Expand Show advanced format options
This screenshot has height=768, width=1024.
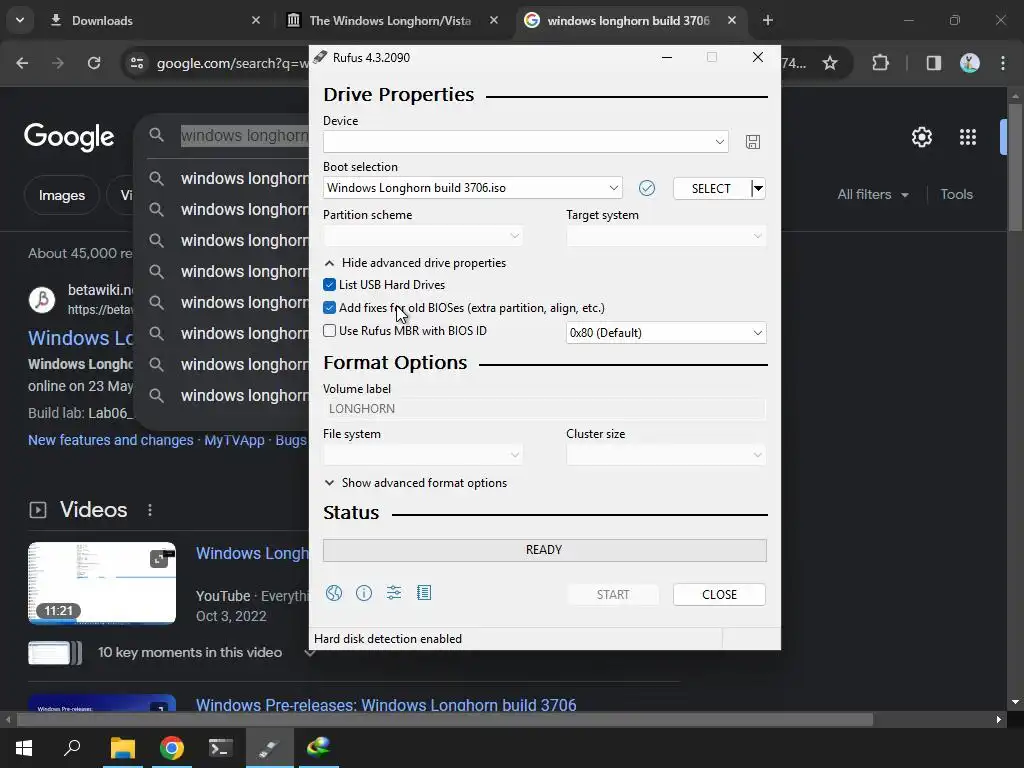pos(415,483)
